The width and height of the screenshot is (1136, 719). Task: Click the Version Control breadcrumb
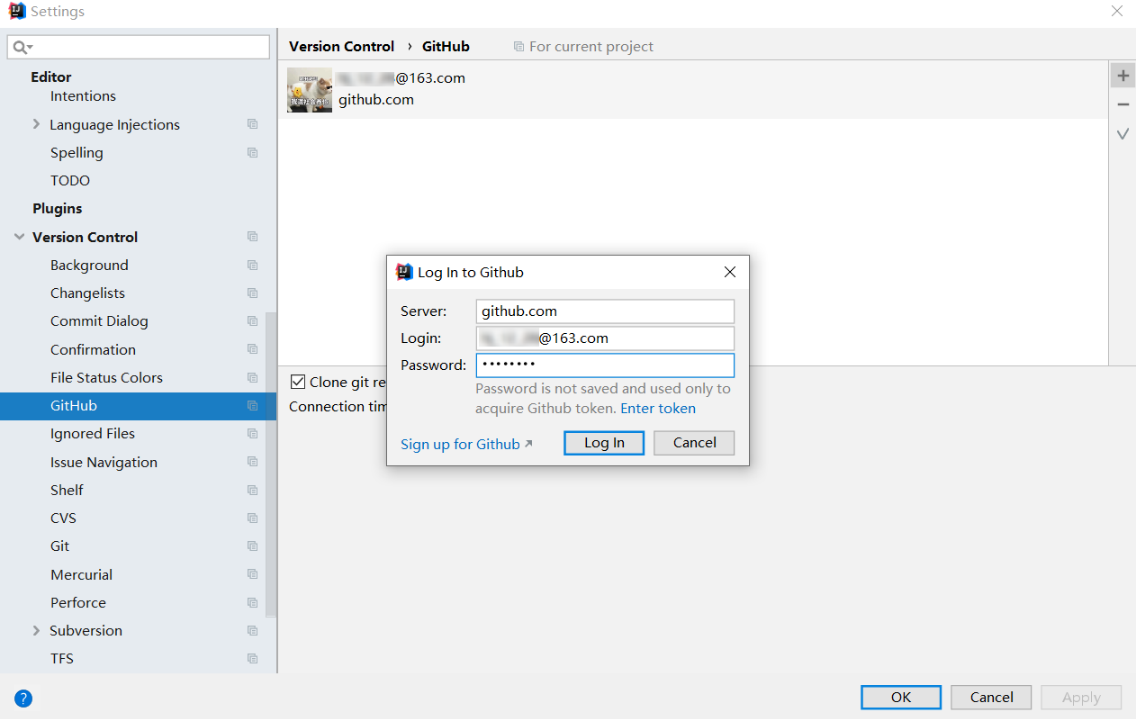click(x=341, y=46)
